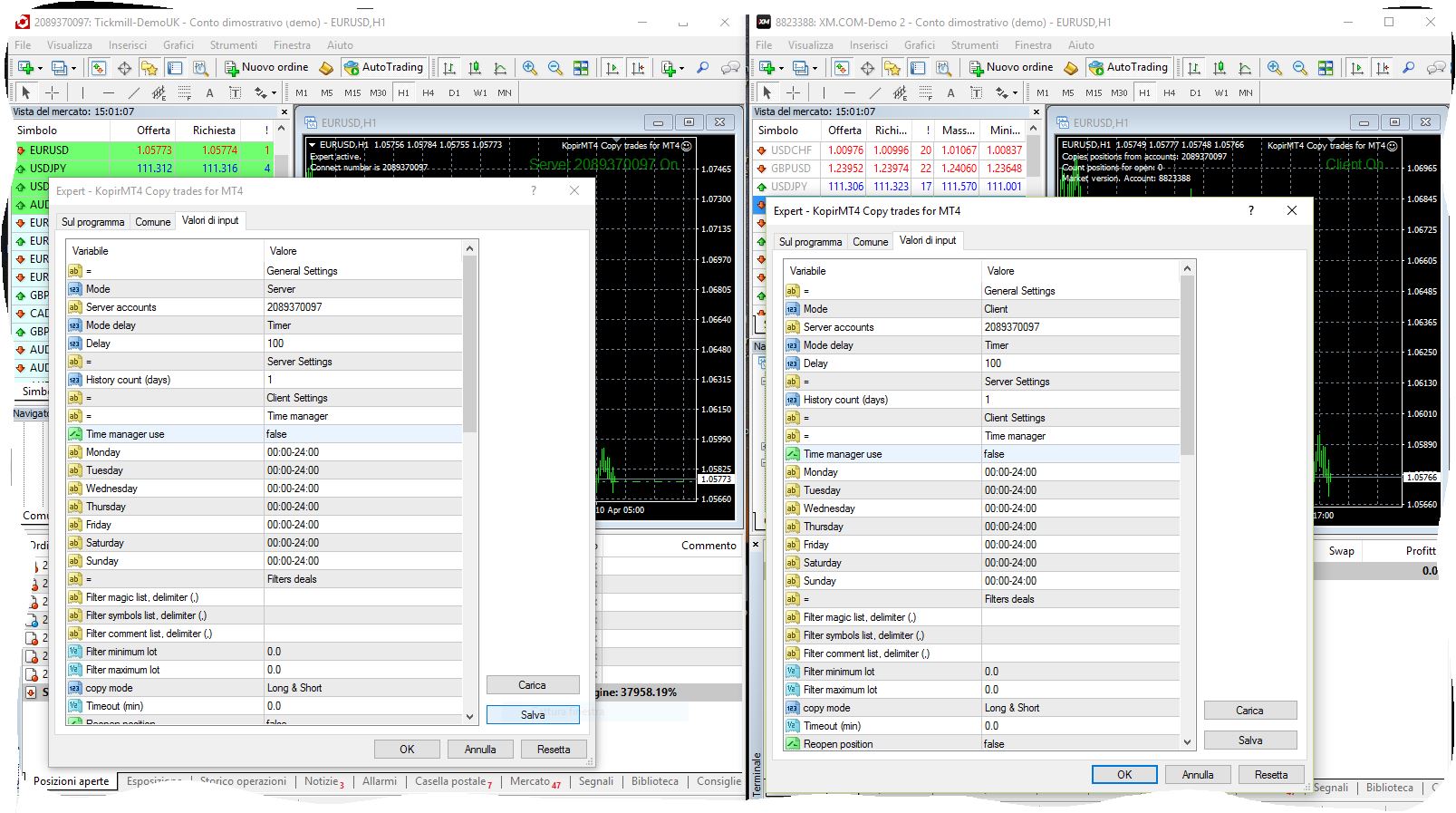Select trendline tool in Tickmill window

point(133,92)
